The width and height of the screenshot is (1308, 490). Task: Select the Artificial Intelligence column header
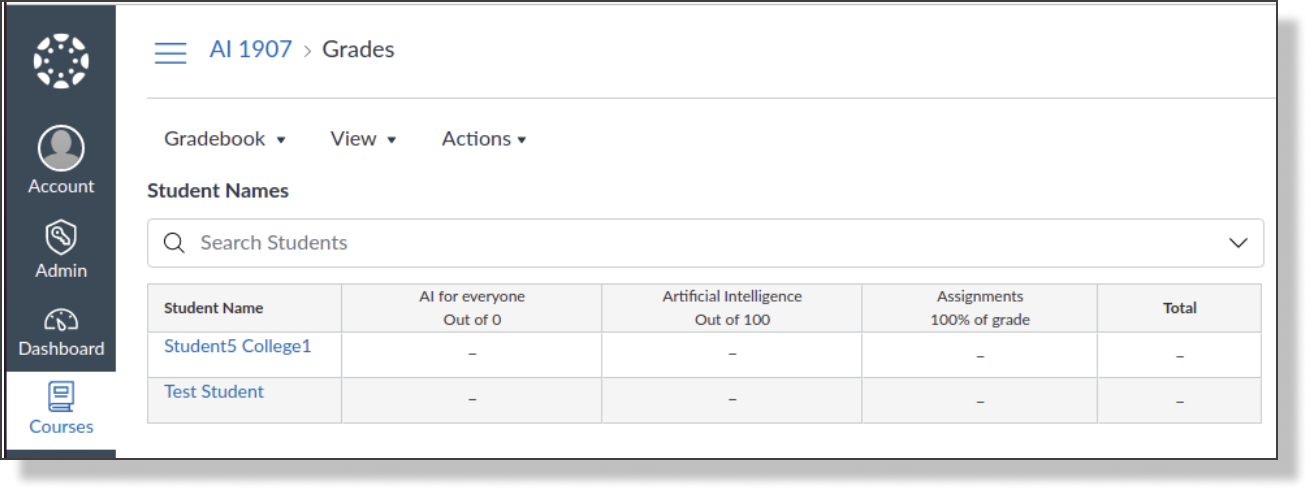pos(732,308)
